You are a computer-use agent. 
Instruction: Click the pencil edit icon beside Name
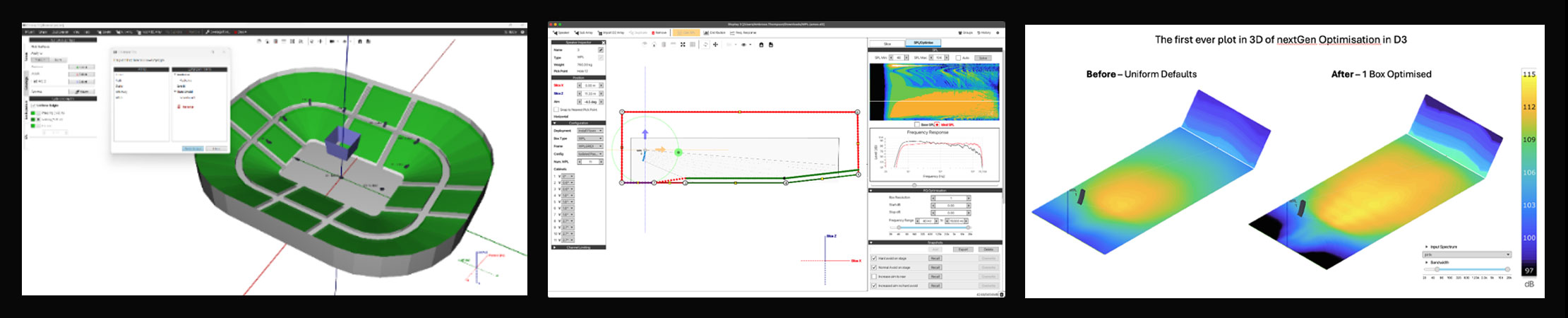point(601,50)
